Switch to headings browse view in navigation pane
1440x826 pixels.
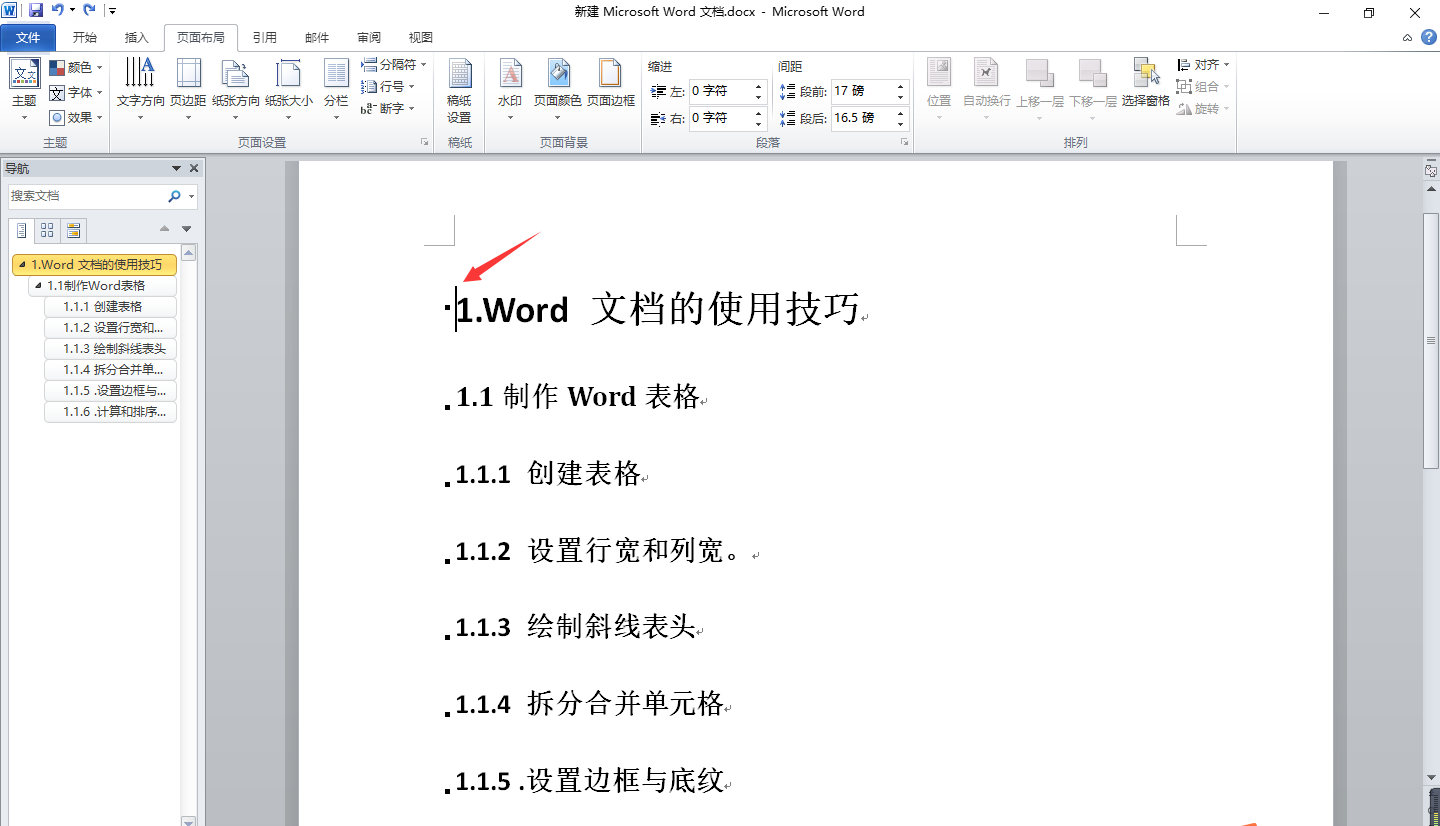(x=22, y=231)
